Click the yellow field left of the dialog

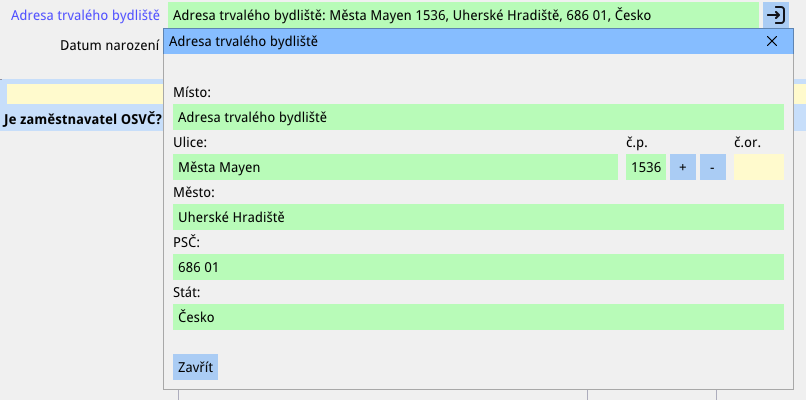click(84, 93)
